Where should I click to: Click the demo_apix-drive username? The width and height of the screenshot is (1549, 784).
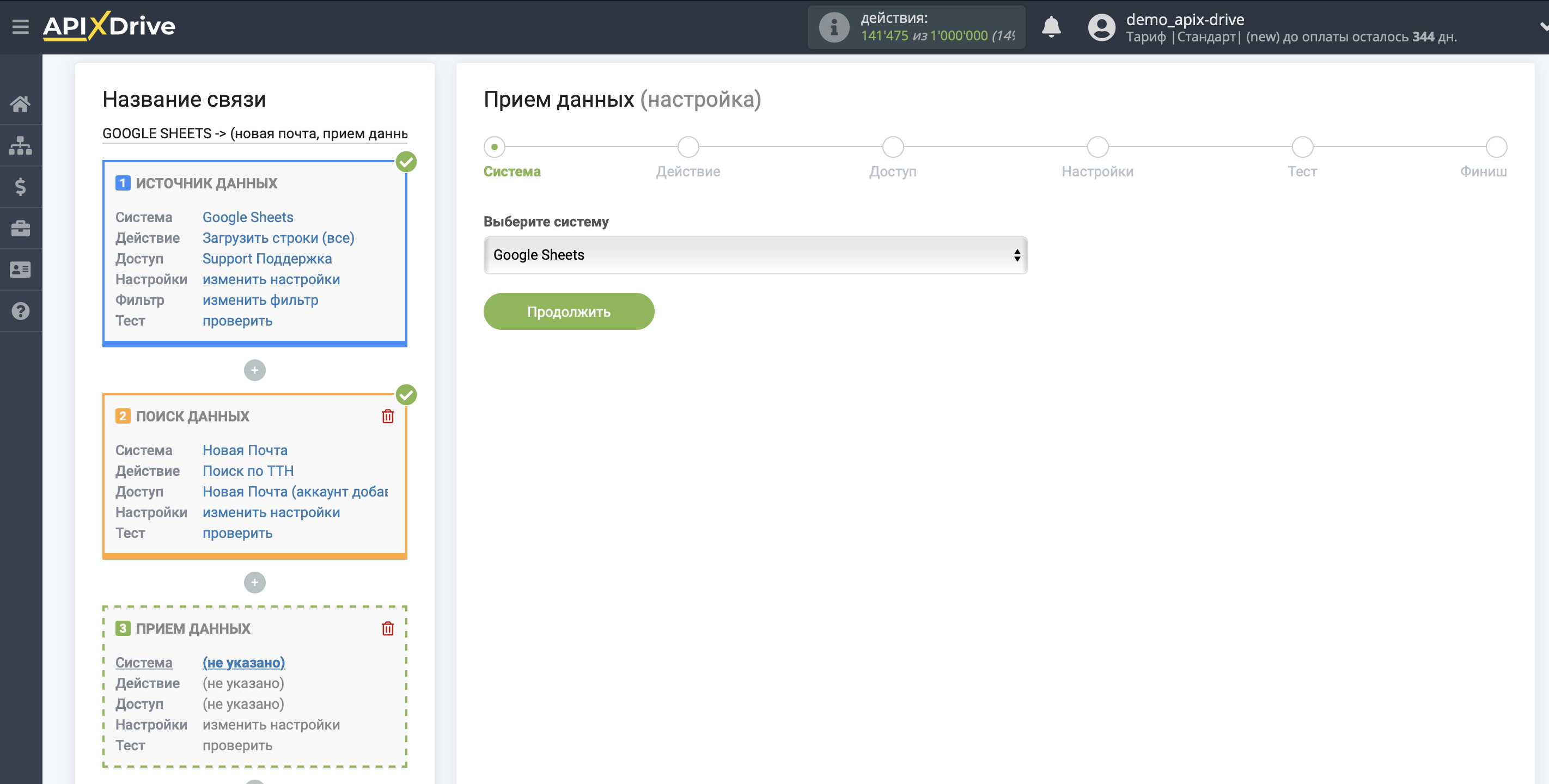[1185, 19]
